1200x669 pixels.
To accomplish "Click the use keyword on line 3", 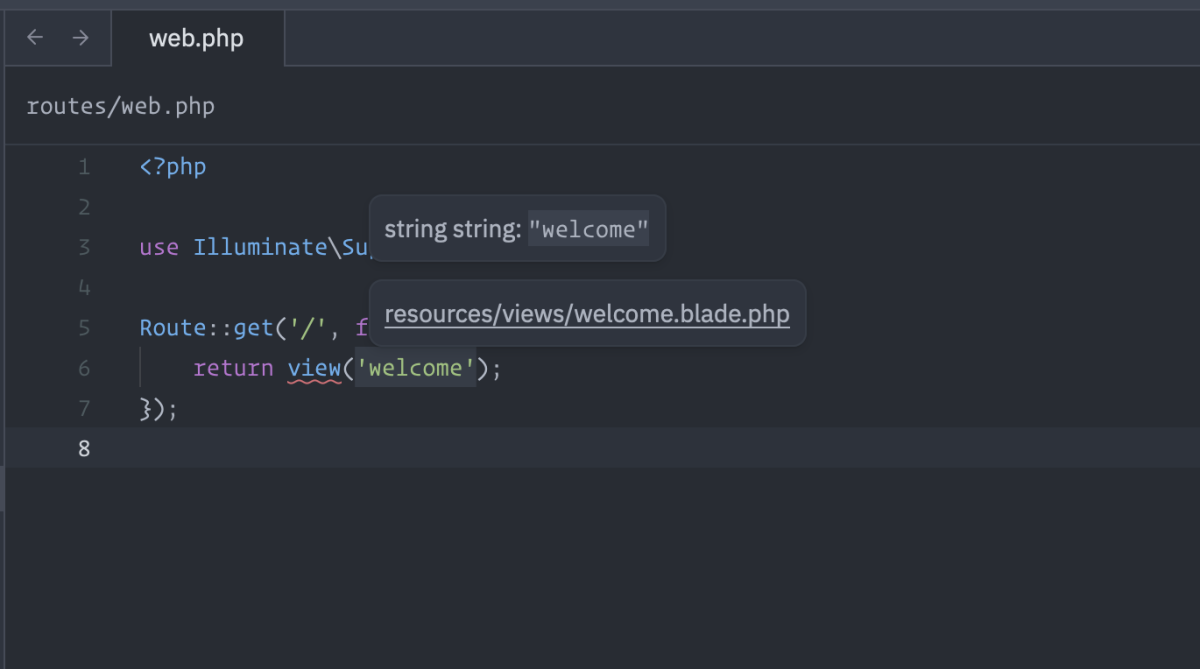I will click(159, 247).
